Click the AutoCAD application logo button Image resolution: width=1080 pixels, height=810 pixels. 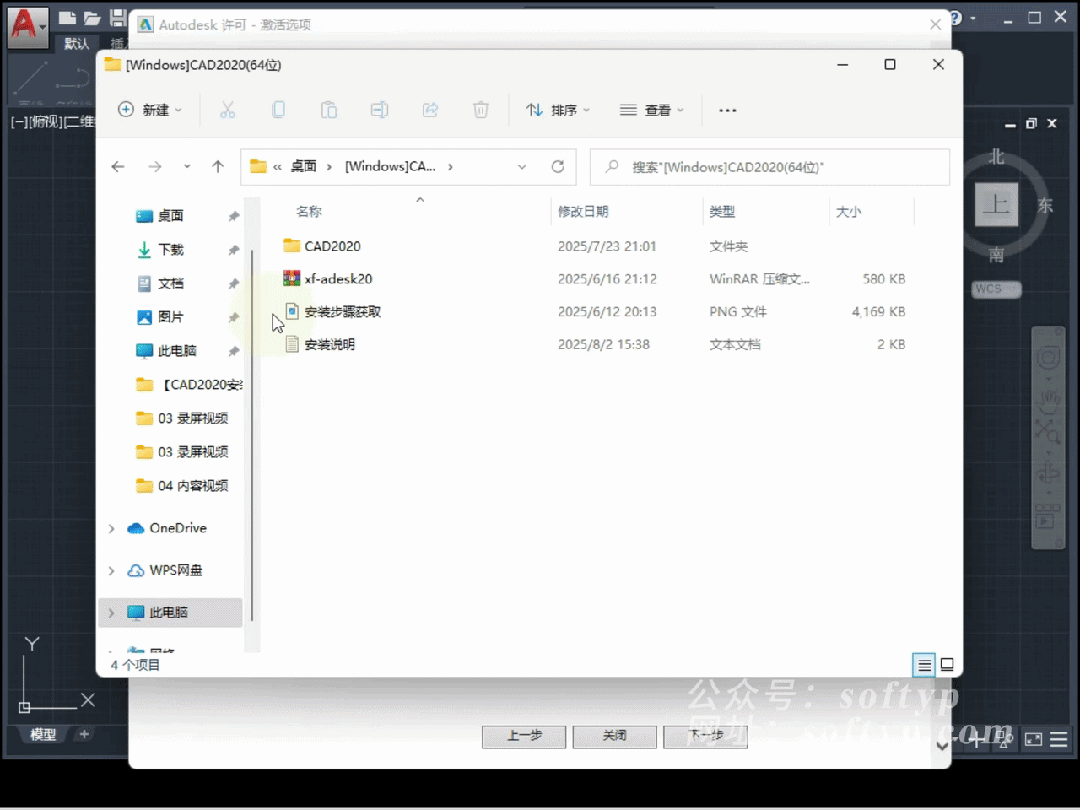[x=28, y=27]
